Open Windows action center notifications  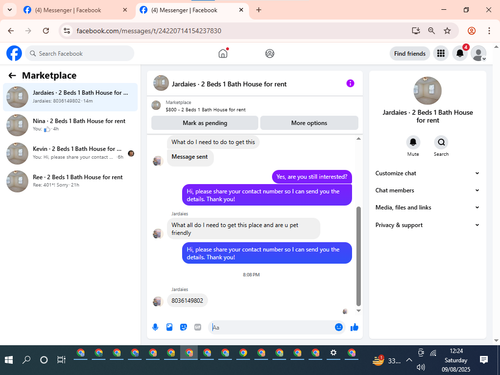click(484, 360)
